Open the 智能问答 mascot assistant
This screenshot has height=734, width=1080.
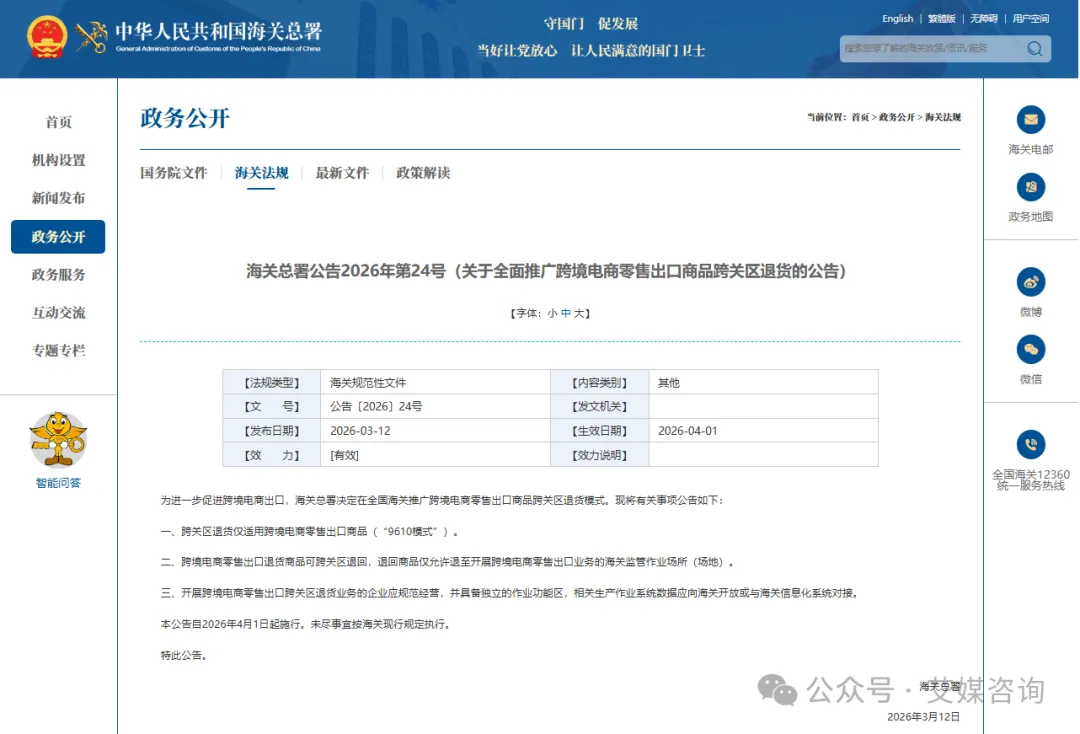(x=57, y=440)
